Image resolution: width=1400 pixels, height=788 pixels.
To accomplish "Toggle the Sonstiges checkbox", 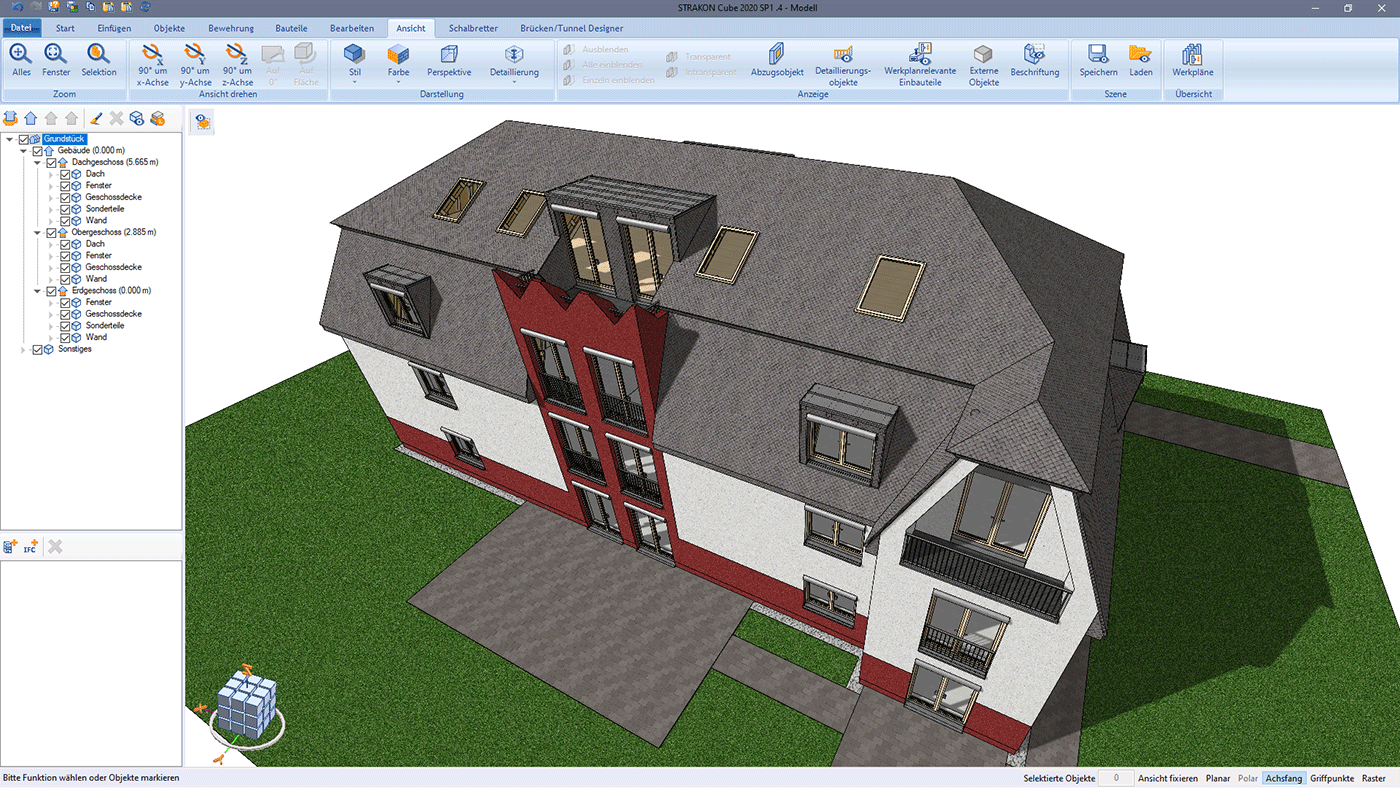I will [38, 349].
